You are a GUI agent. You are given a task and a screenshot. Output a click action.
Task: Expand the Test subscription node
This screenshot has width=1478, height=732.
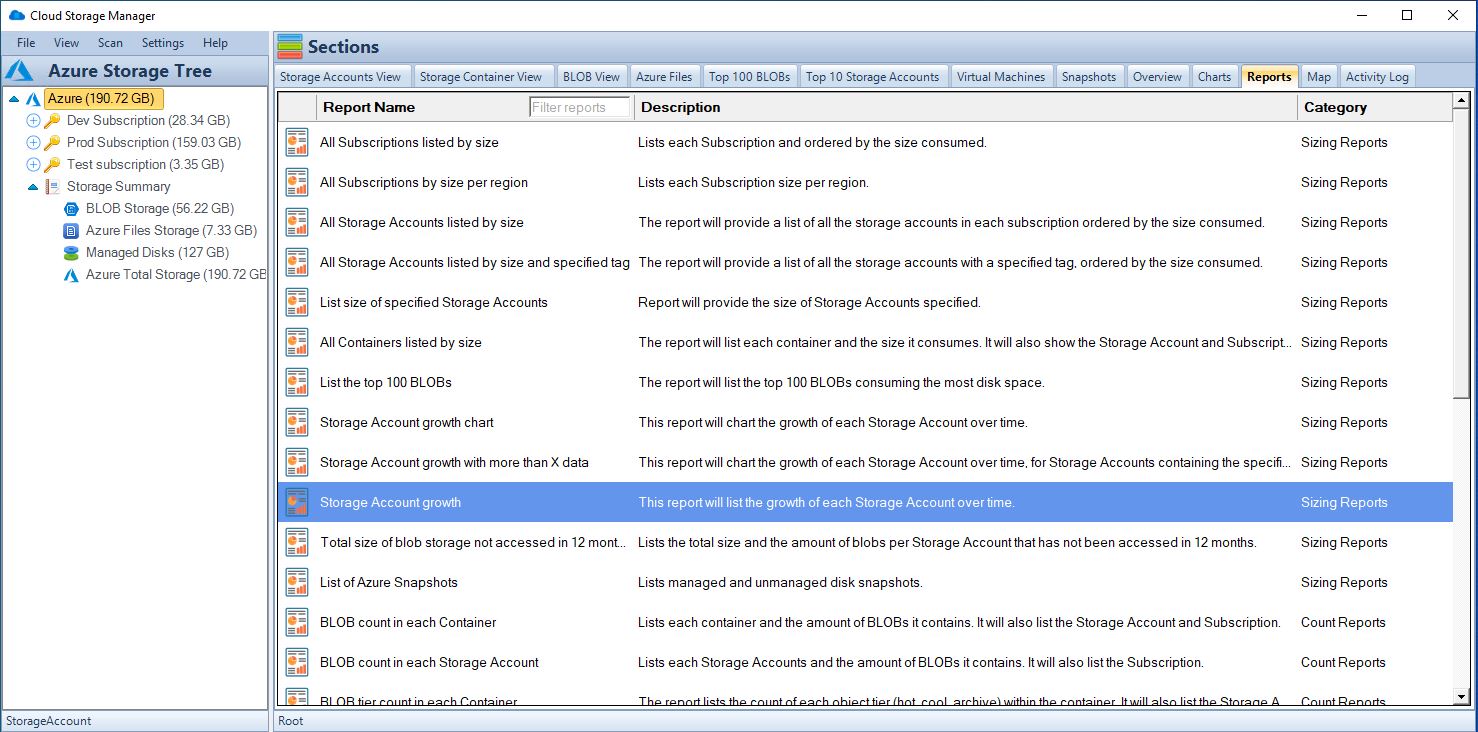tap(33, 164)
